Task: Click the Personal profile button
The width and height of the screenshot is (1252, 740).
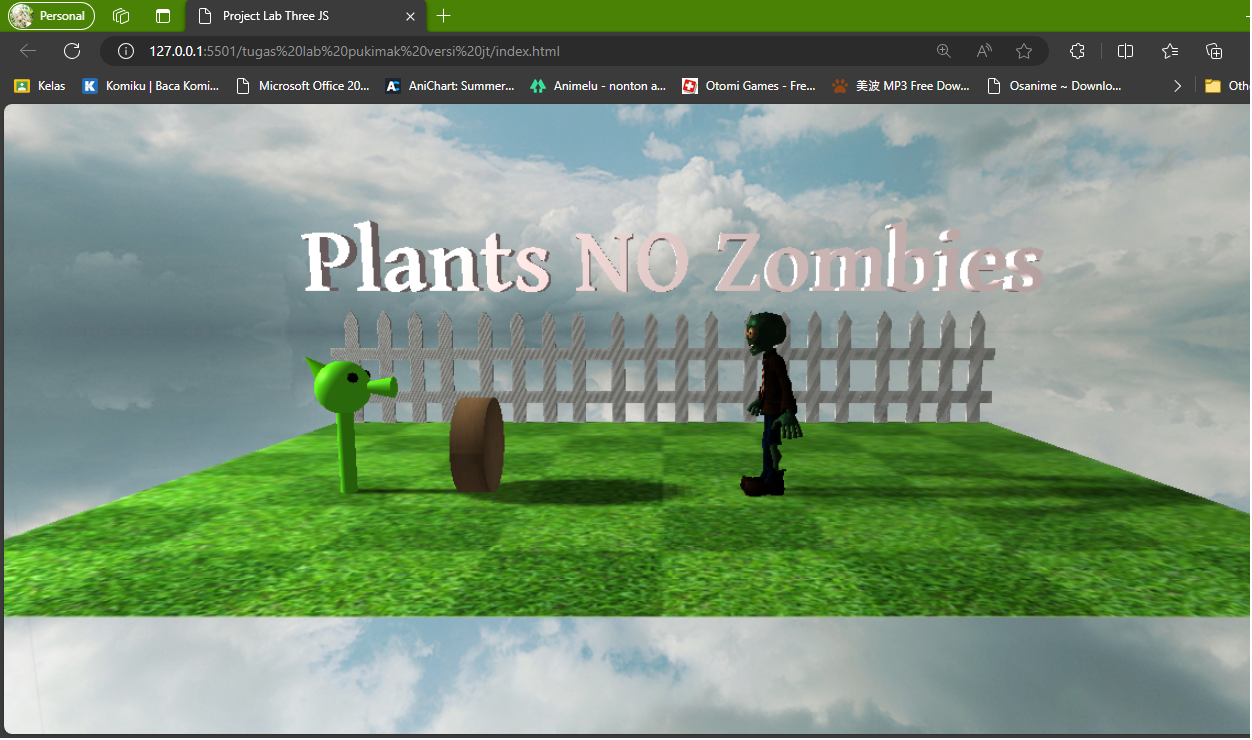Action: click(52, 16)
